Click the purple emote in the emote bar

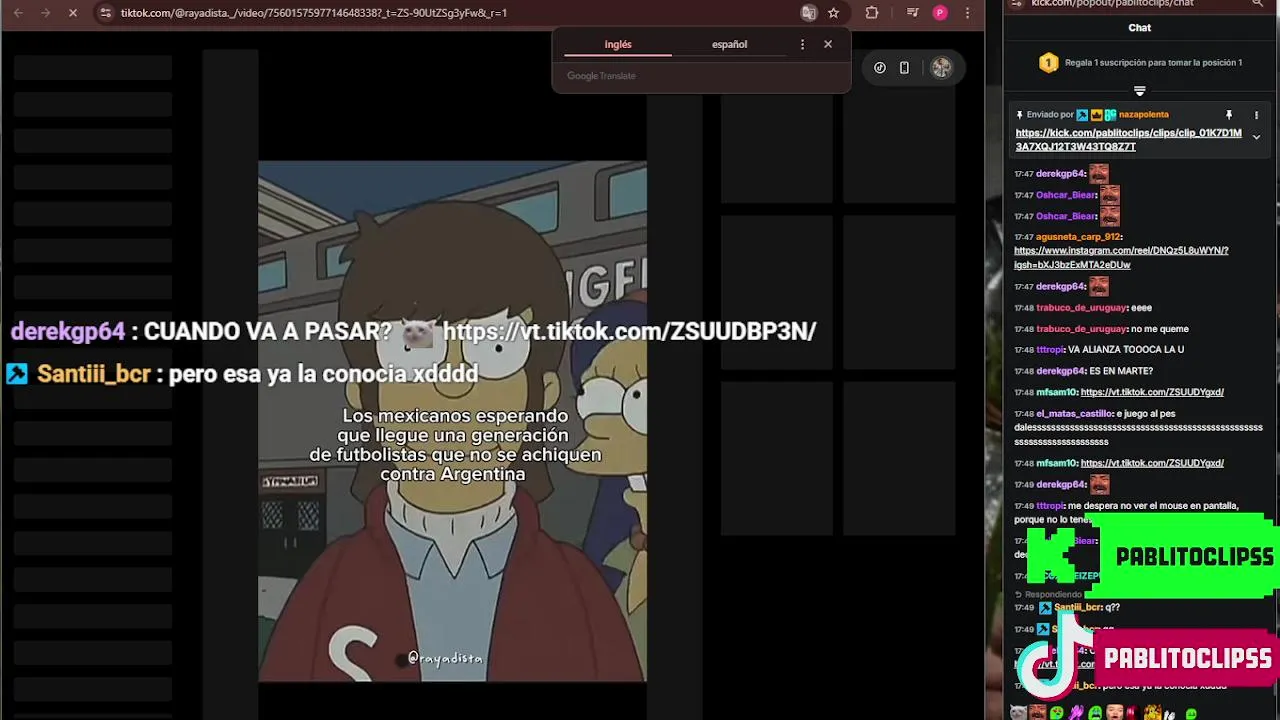pyautogui.click(x=1076, y=713)
